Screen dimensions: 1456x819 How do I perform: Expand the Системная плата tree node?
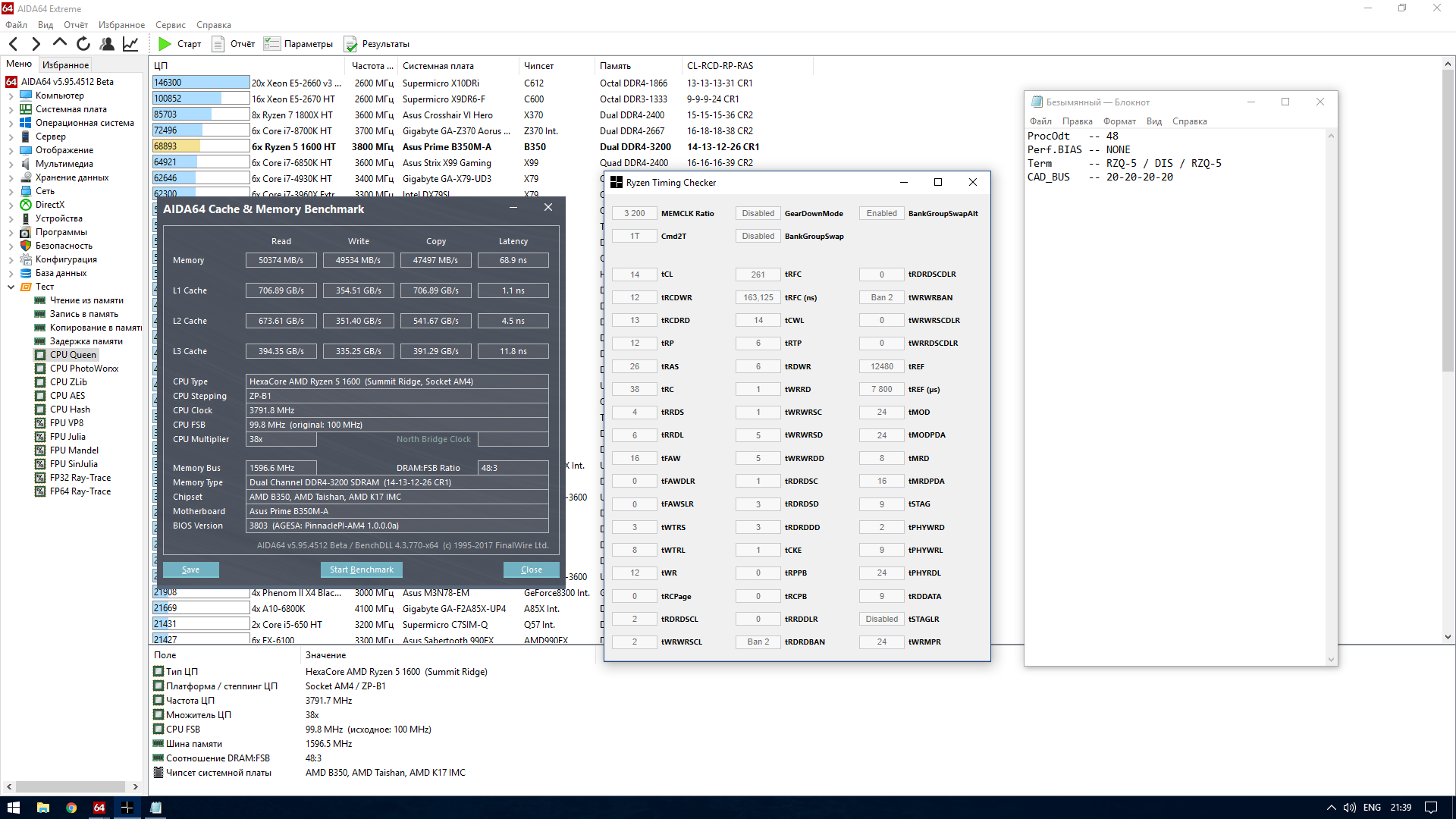coord(11,110)
